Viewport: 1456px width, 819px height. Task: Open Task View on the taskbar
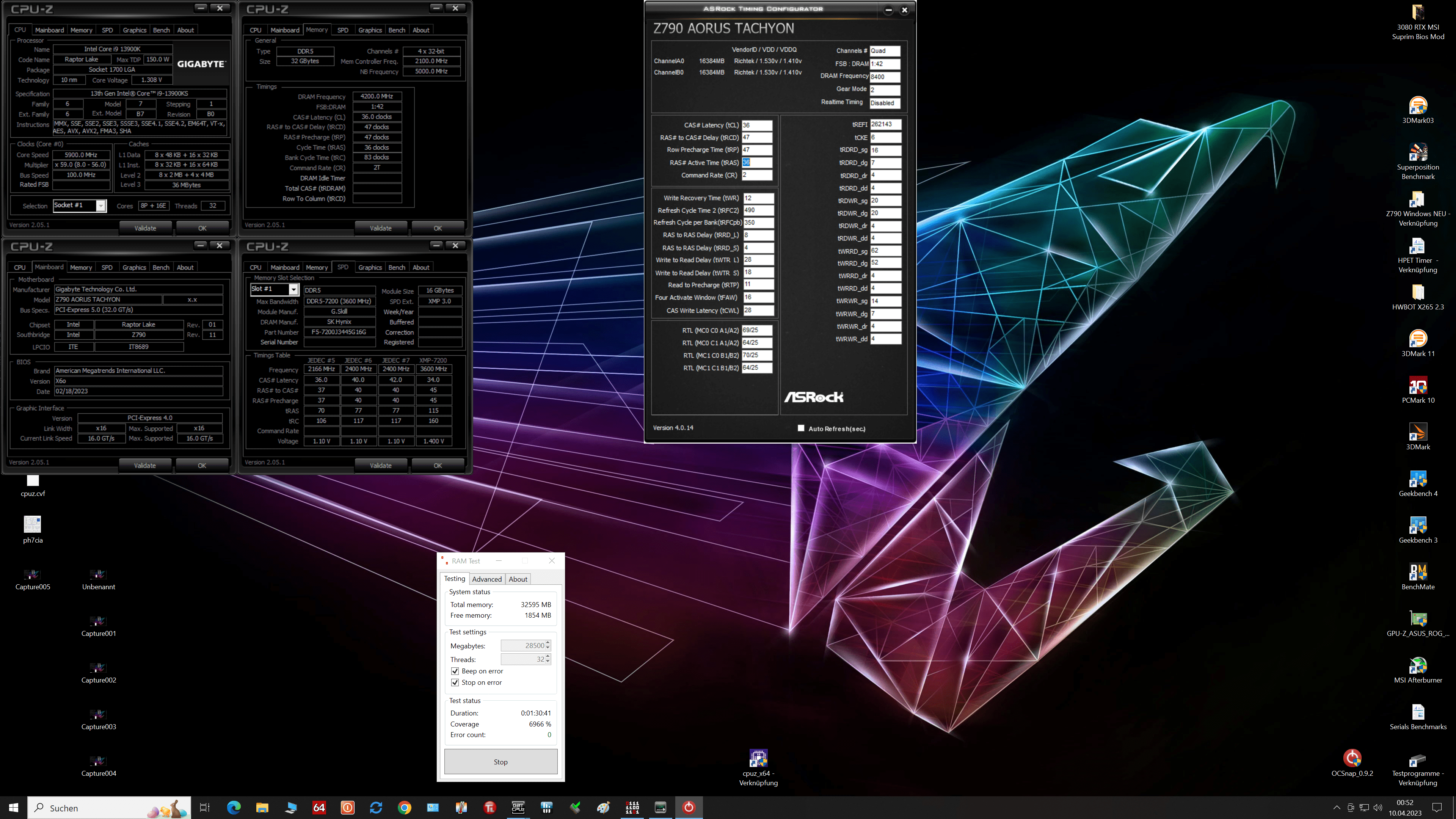click(x=205, y=808)
